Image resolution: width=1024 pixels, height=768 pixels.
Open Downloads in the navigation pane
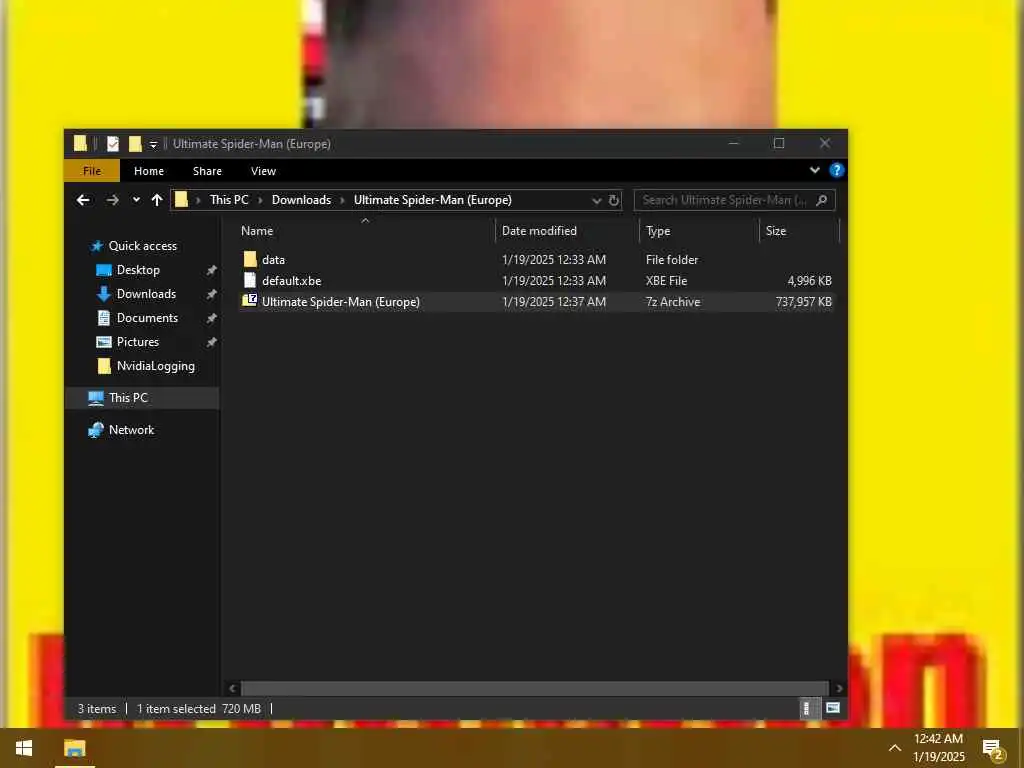[146, 294]
